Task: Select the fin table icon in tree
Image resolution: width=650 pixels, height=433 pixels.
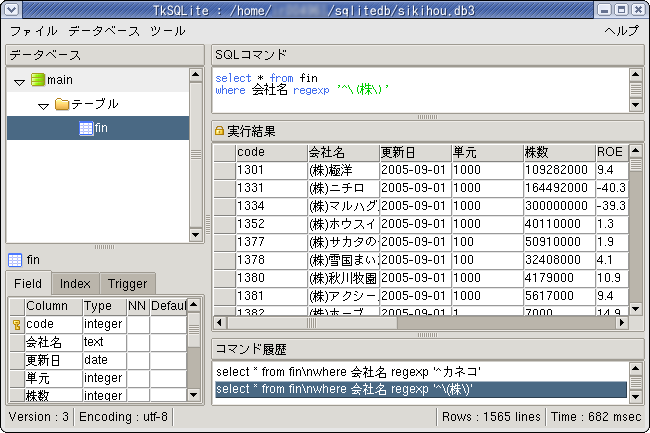Action: tap(86, 128)
